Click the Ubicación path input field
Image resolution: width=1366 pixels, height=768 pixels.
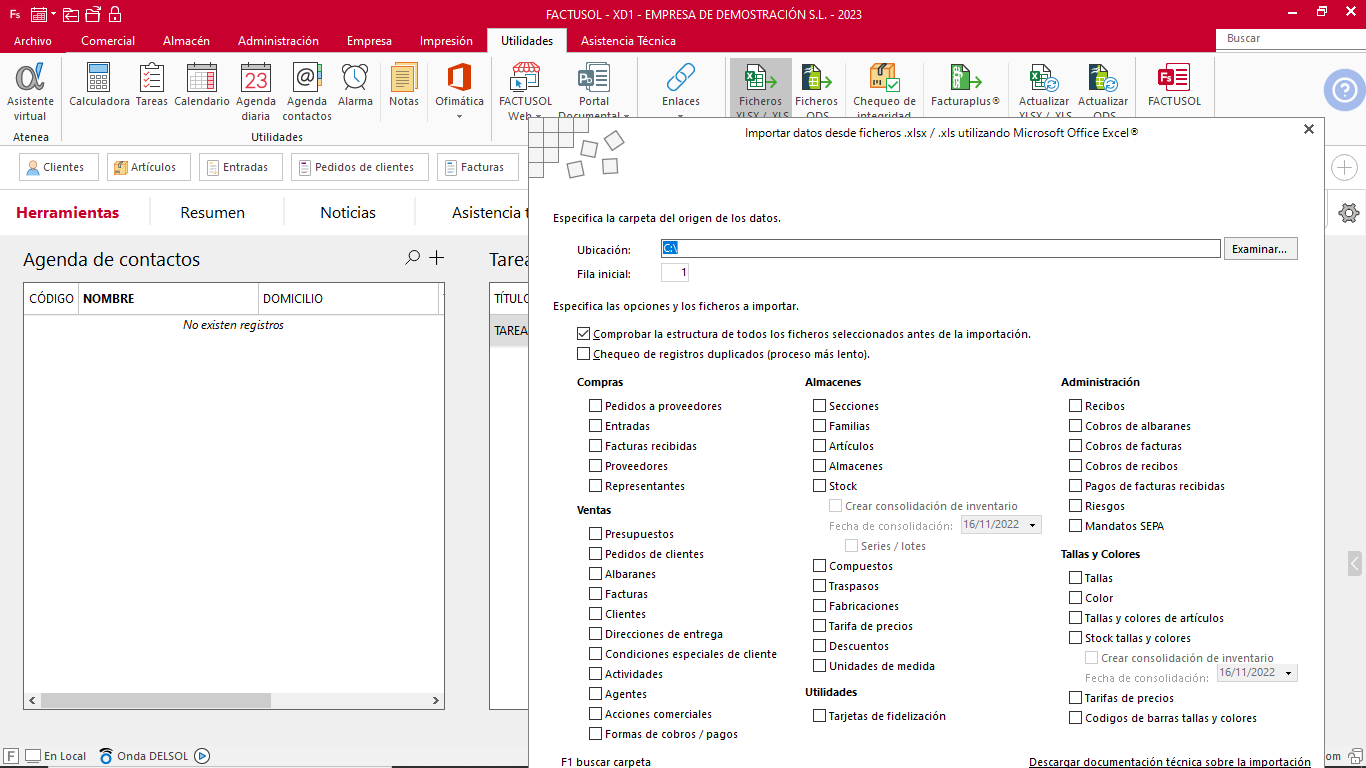[x=940, y=248]
